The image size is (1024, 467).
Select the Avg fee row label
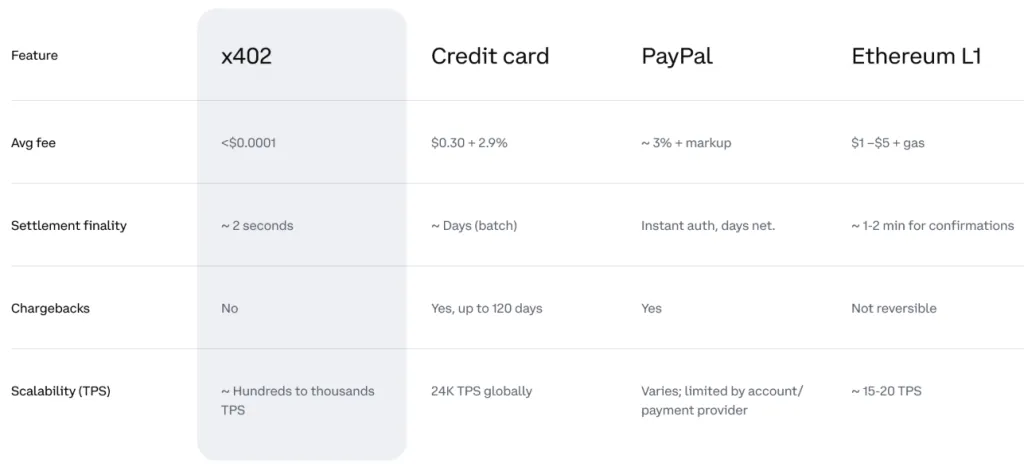click(33, 143)
